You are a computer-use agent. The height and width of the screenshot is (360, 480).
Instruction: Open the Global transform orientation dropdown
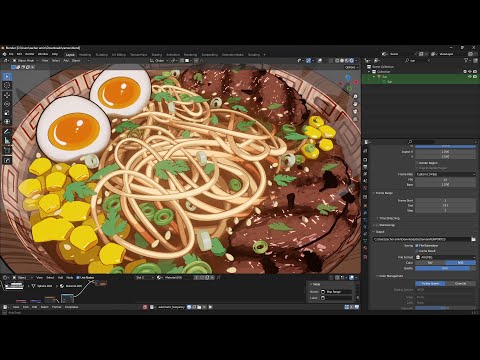click(158, 61)
